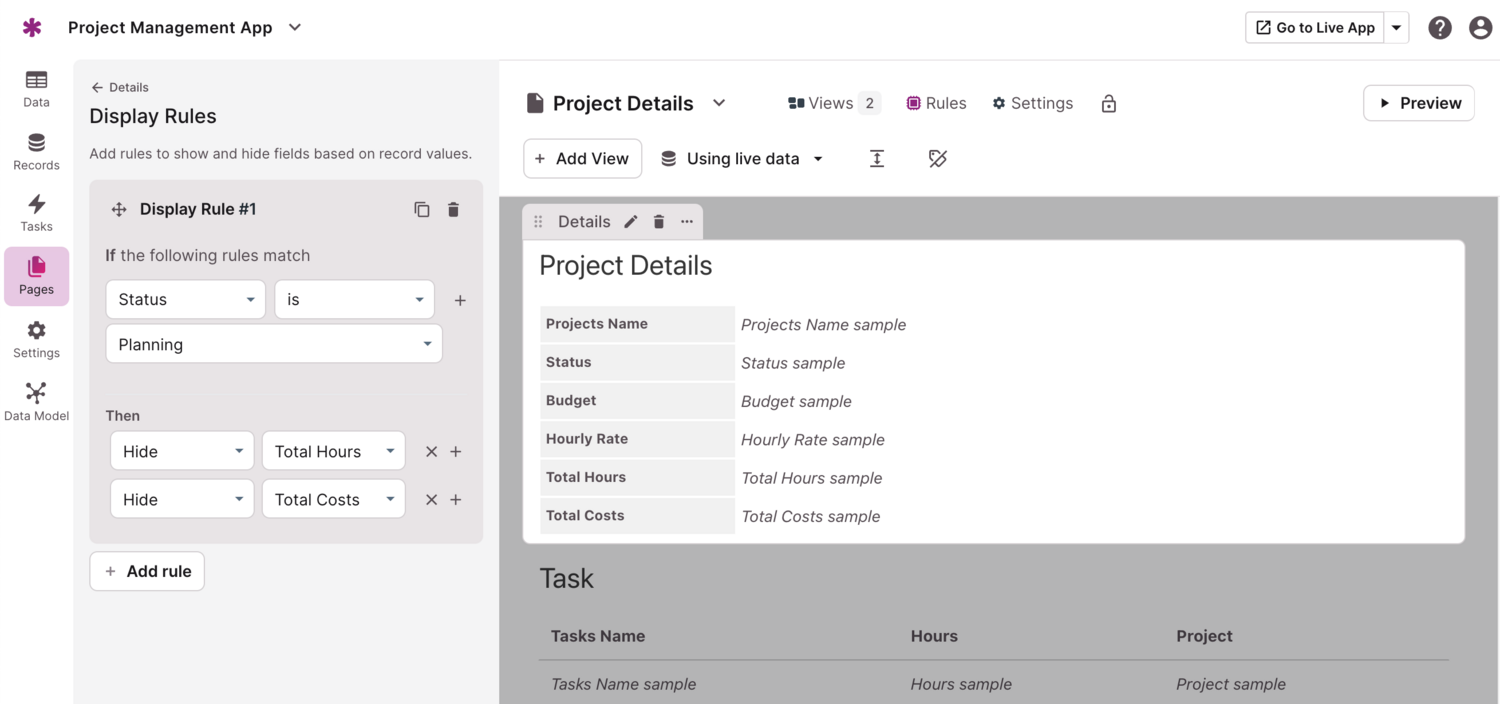Go back to Details link
Screen dimensions: 1500x704
[x=120, y=88]
